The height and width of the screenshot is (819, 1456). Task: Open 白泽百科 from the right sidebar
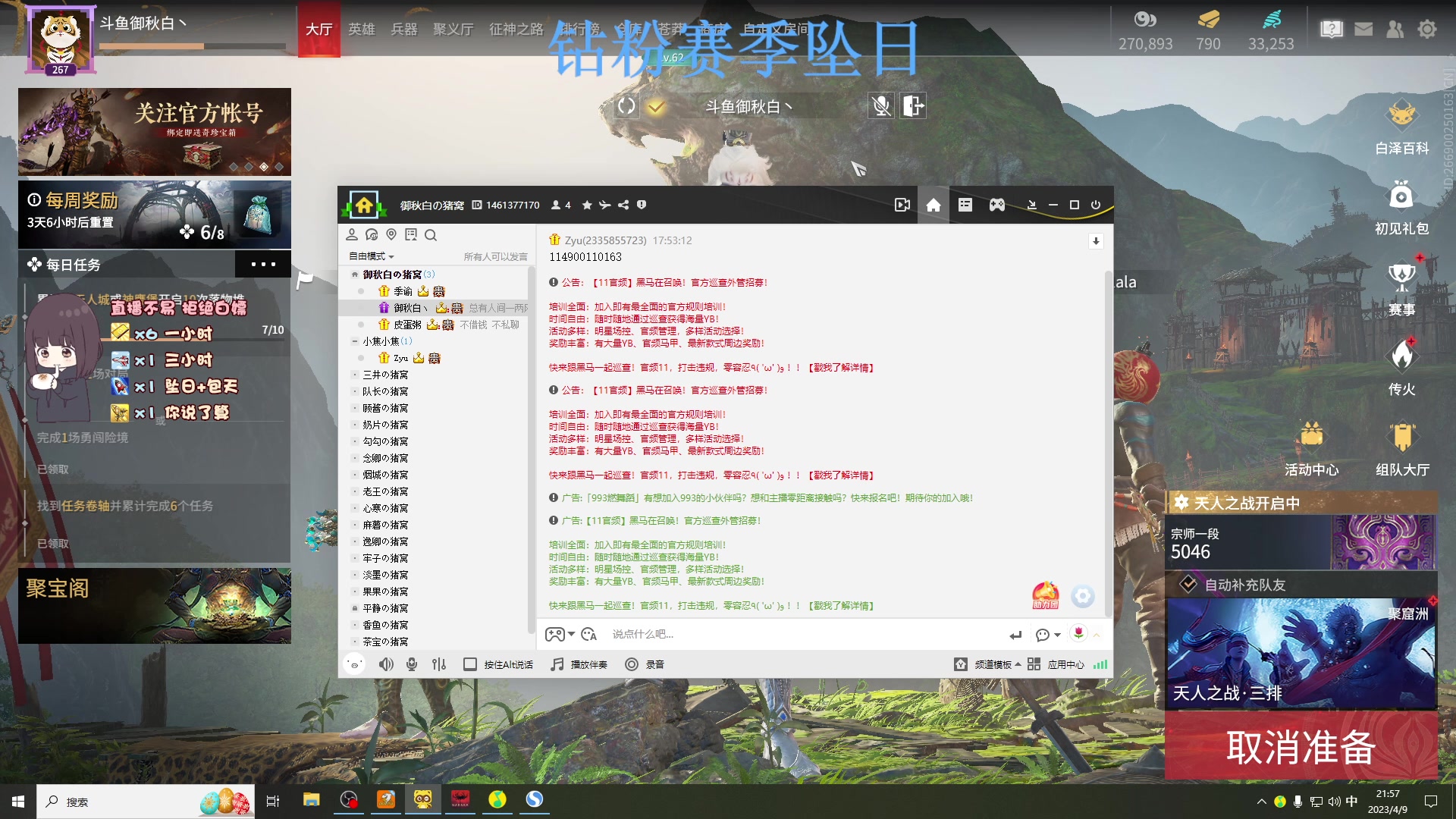tap(1402, 127)
